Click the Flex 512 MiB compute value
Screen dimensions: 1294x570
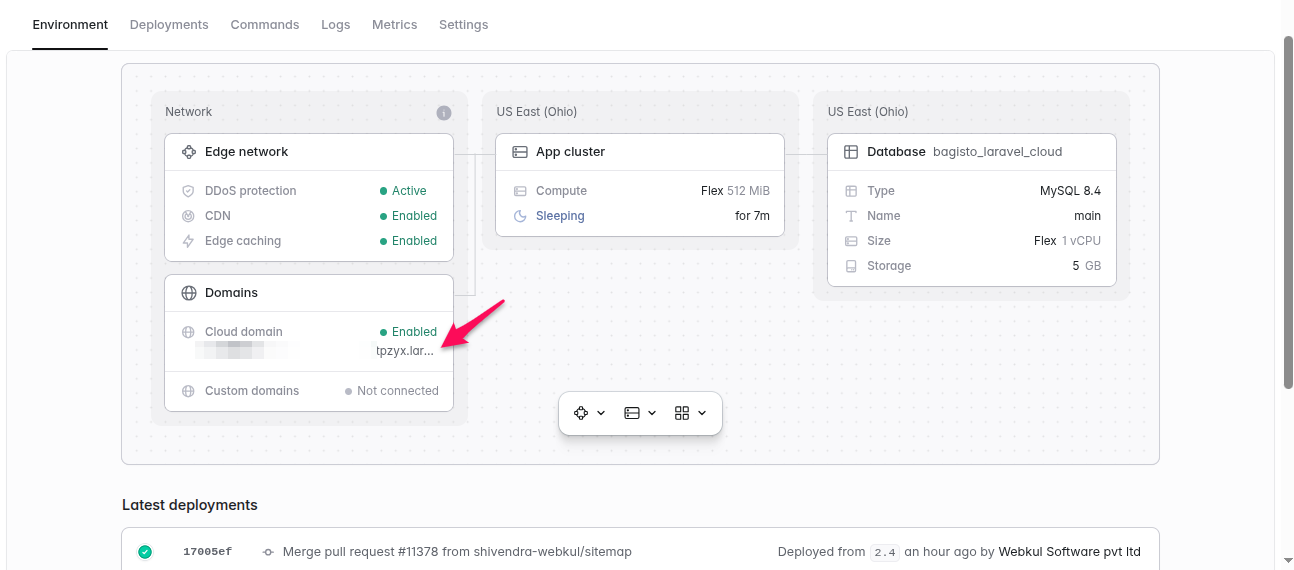point(735,191)
